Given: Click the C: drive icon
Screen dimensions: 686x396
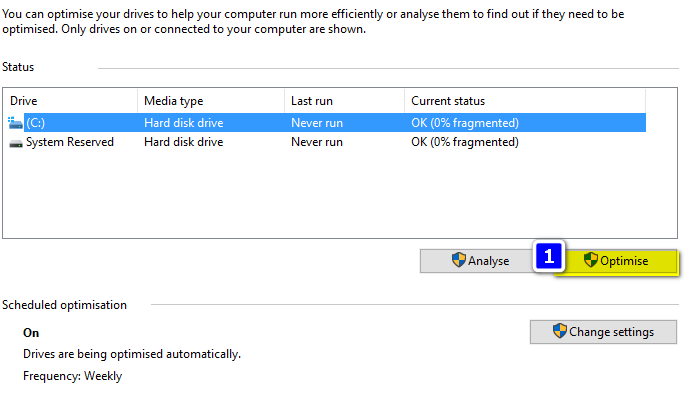Looking at the screenshot, I should (15, 123).
